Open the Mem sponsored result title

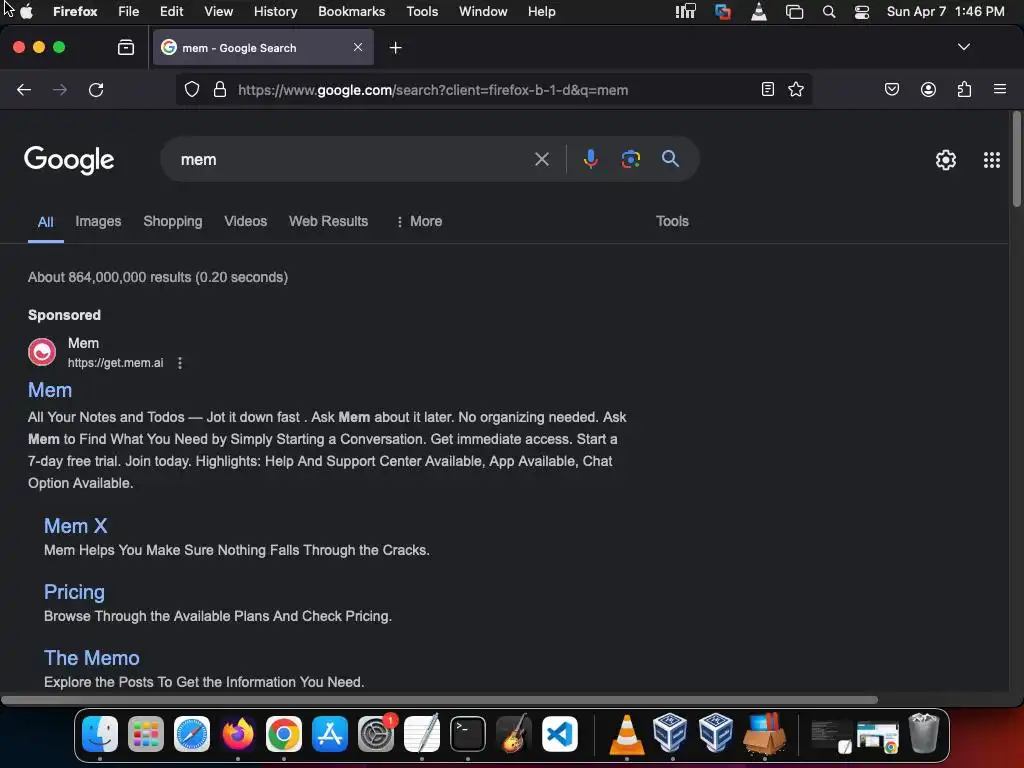[50, 390]
